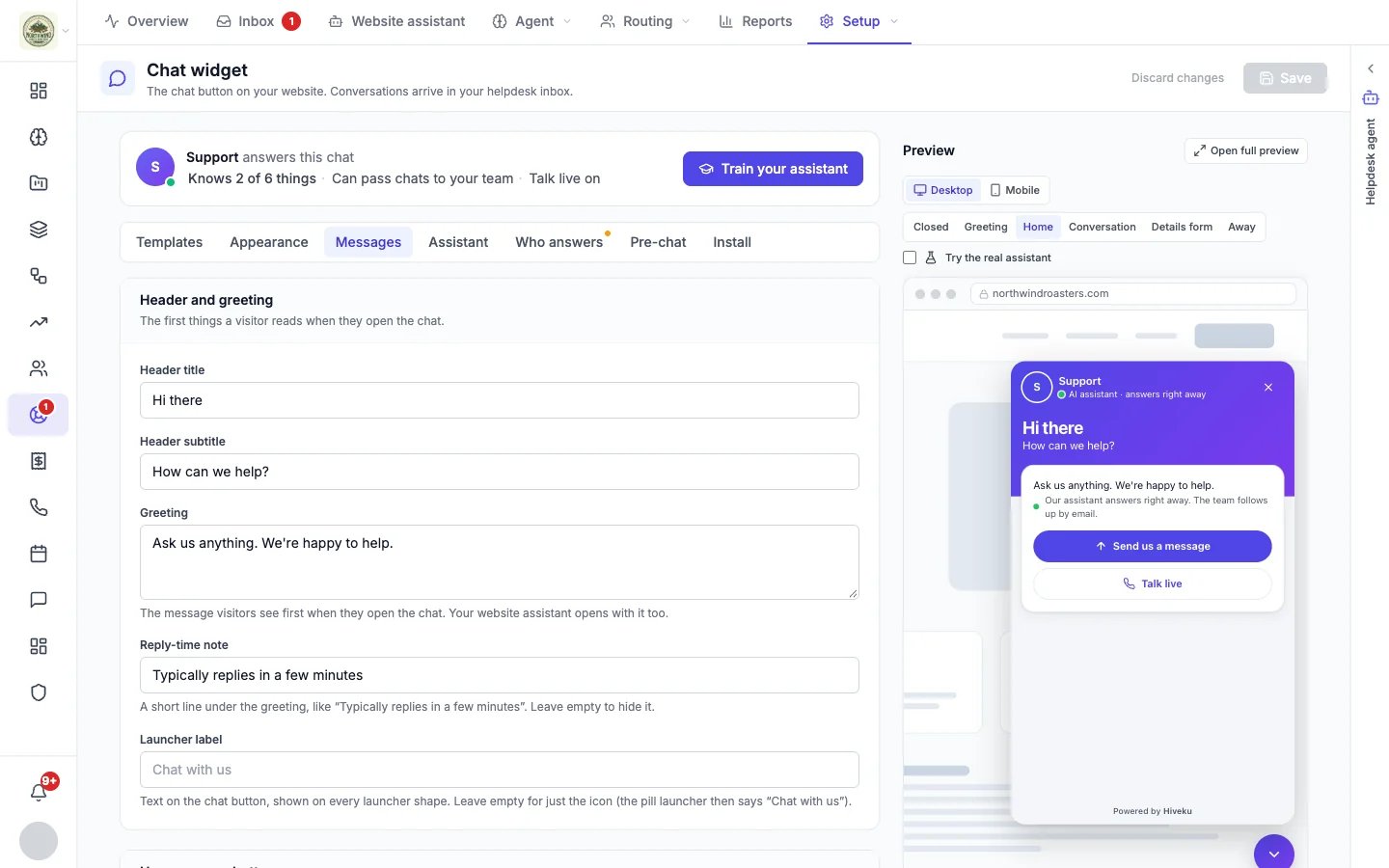
Task: Click the Reply-time note input field
Action: [500, 675]
